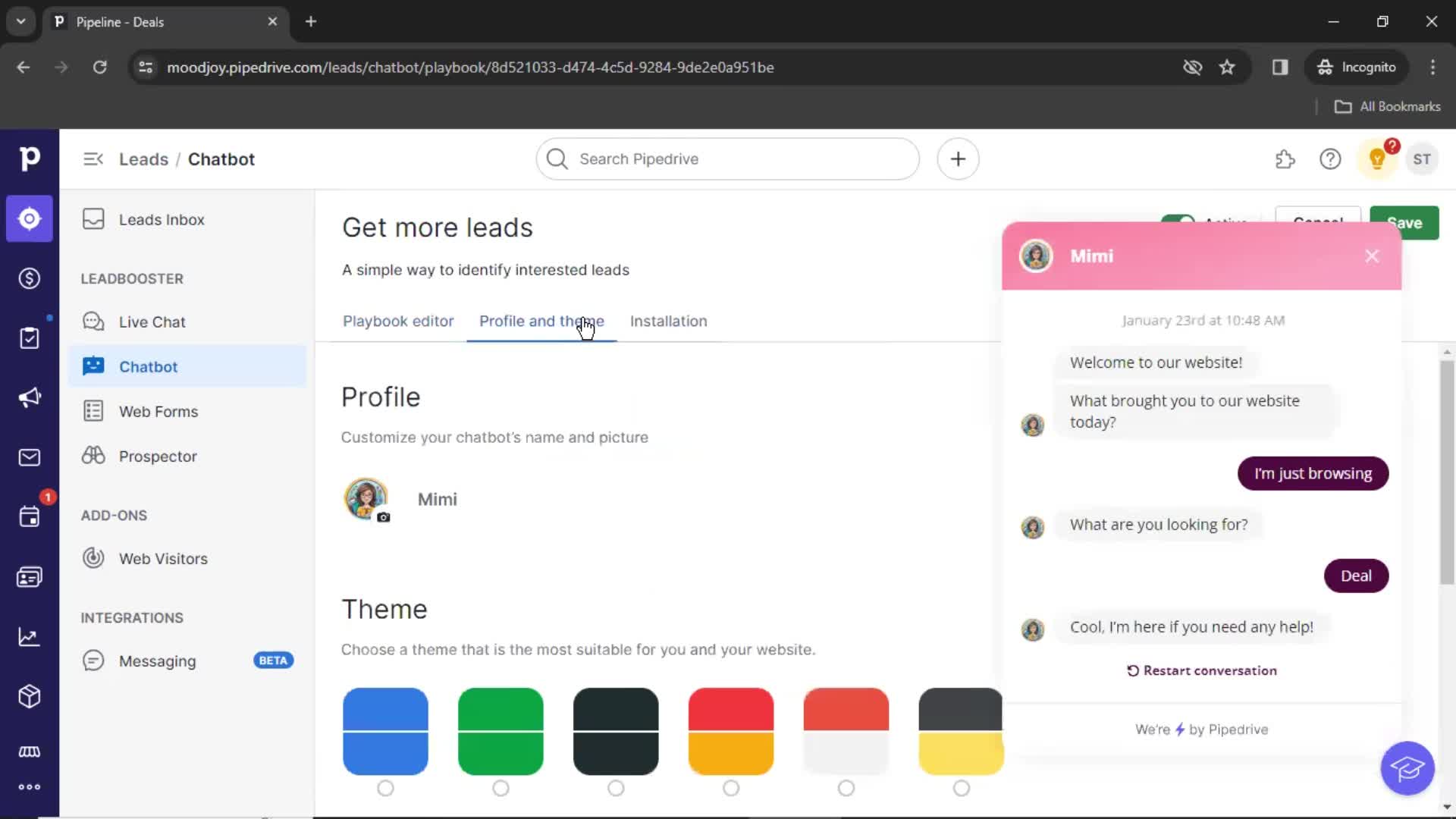The image size is (1456, 819).
Task: Pick the green theme swatch
Action: click(500, 732)
